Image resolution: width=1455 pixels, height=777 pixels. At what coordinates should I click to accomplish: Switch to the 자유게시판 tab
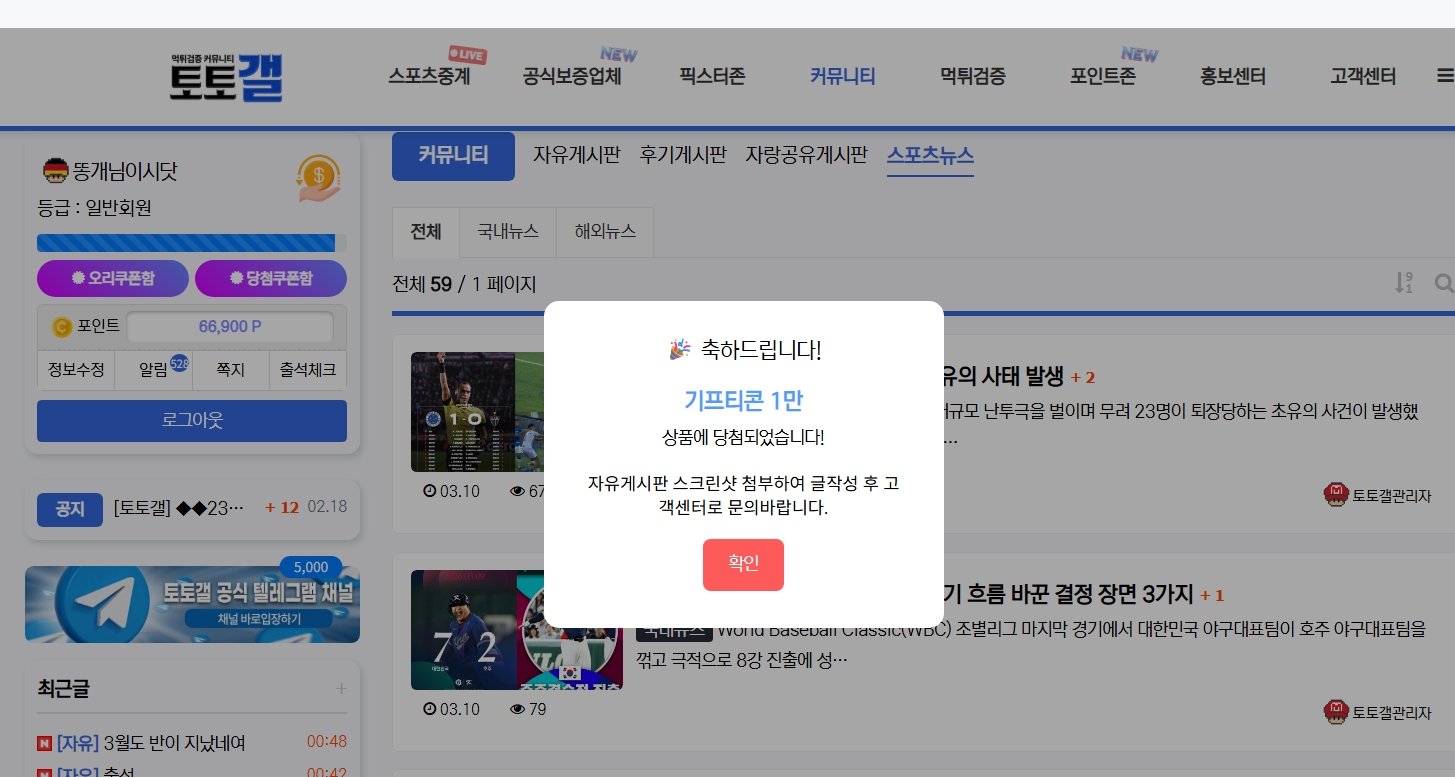(x=577, y=155)
